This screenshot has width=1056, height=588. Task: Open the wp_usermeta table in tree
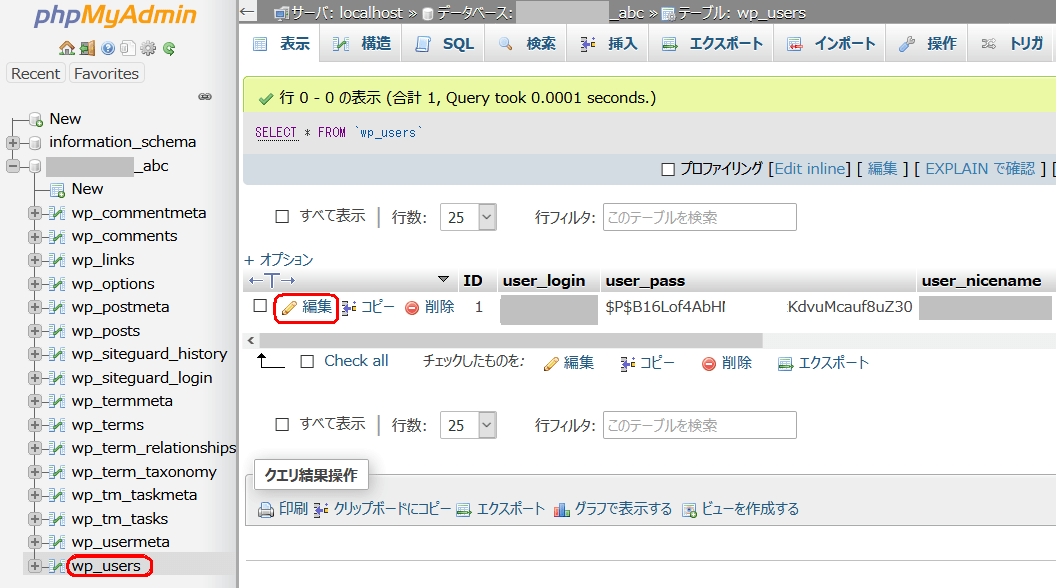[x=121, y=542]
